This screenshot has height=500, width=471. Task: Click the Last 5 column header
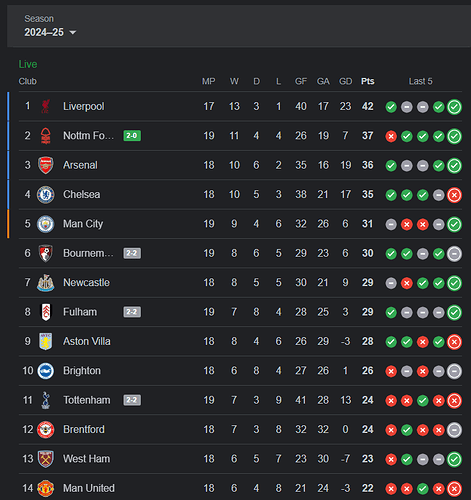pos(421,81)
